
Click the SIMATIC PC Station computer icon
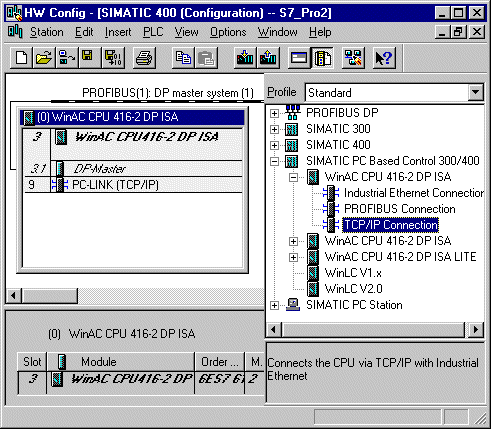tap(293, 305)
